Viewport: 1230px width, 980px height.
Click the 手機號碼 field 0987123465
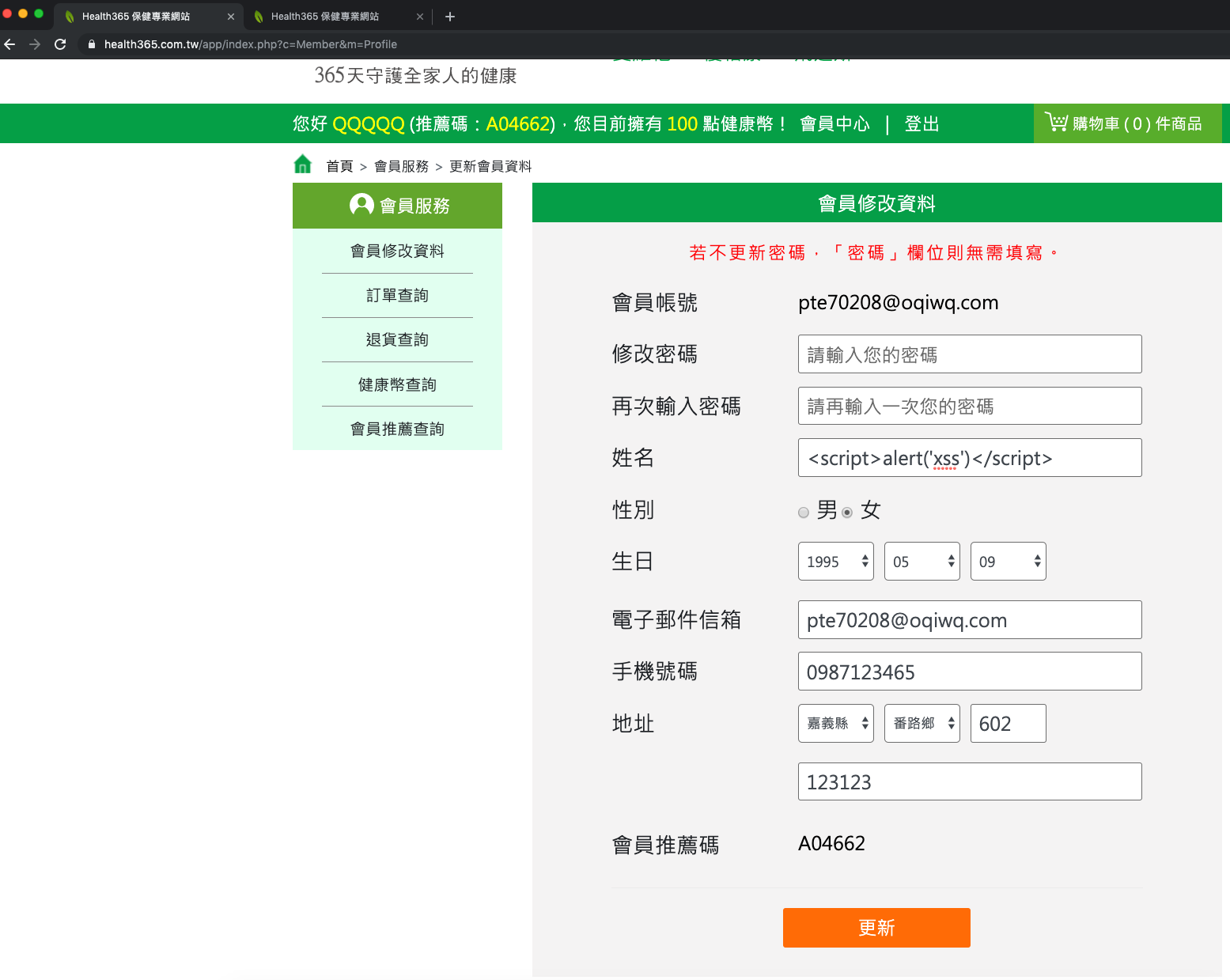tap(970, 672)
